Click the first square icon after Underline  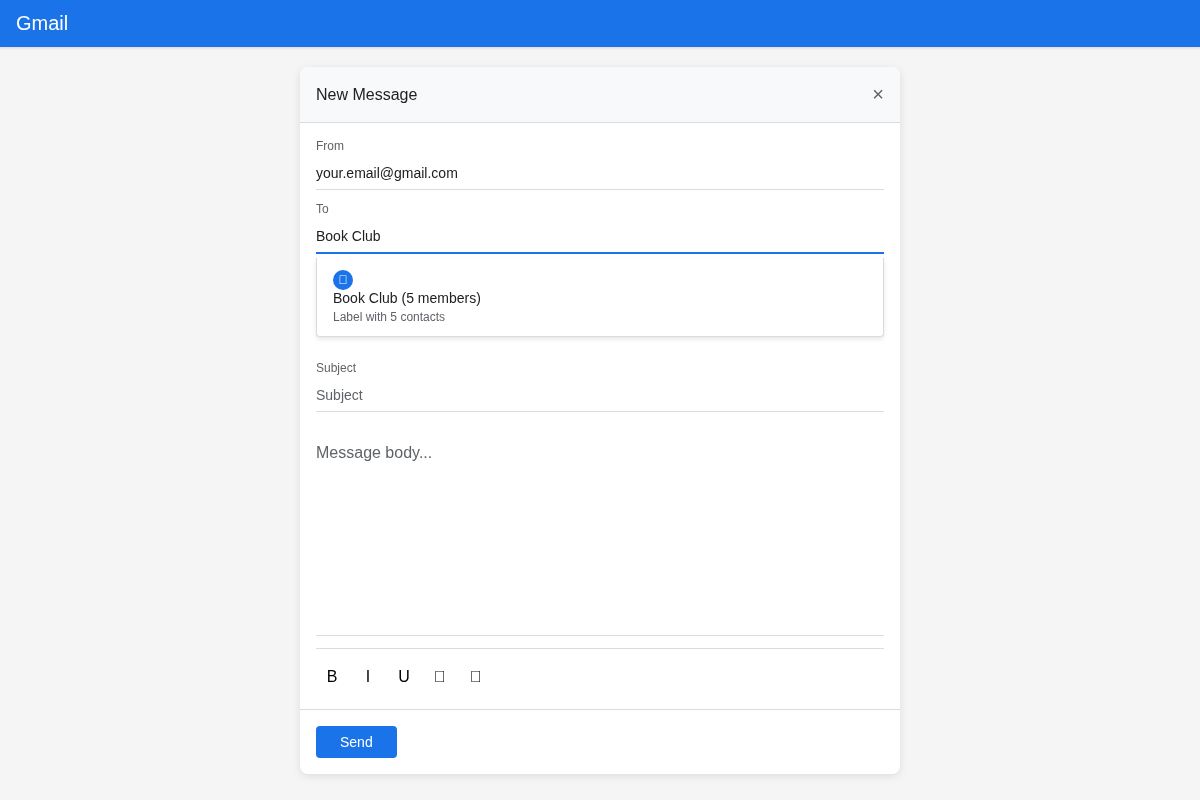click(439, 676)
